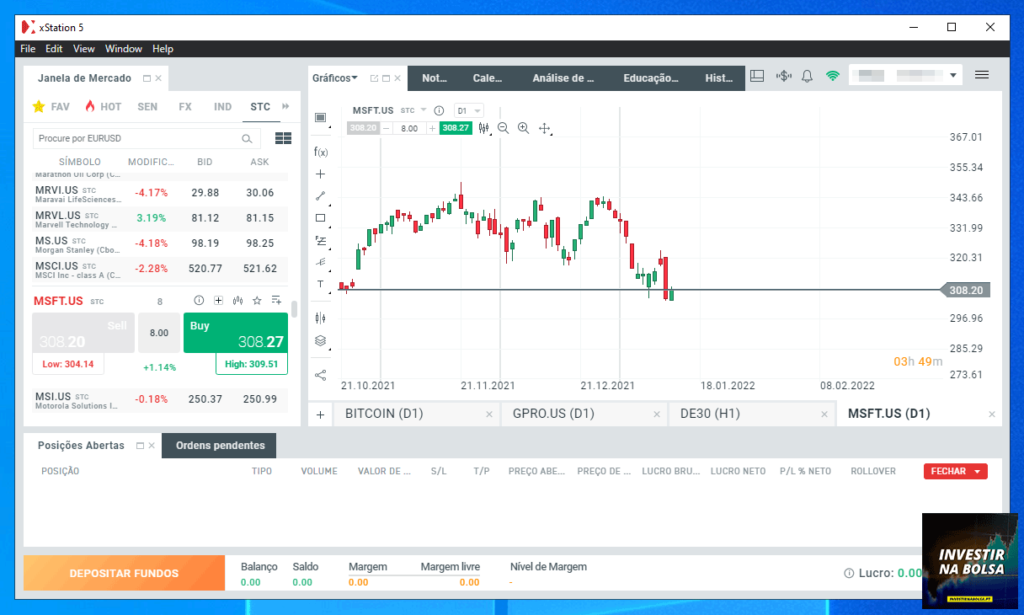
Task: Open chart type candlestick sidebar tool
Action: (x=320, y=318)
